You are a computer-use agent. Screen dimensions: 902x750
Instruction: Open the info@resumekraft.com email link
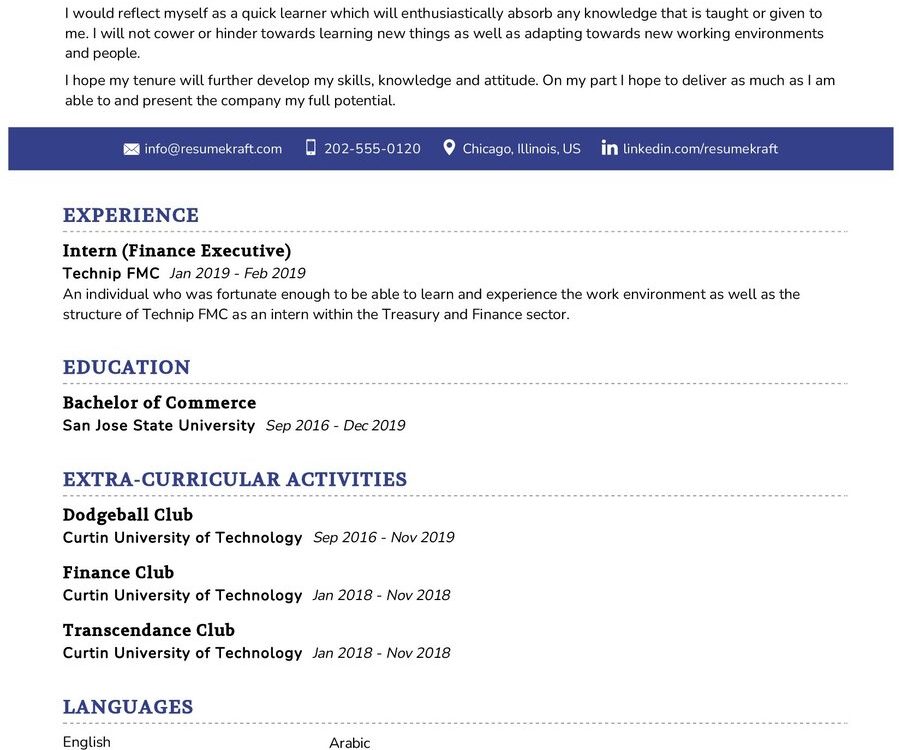tap(213, 149)
